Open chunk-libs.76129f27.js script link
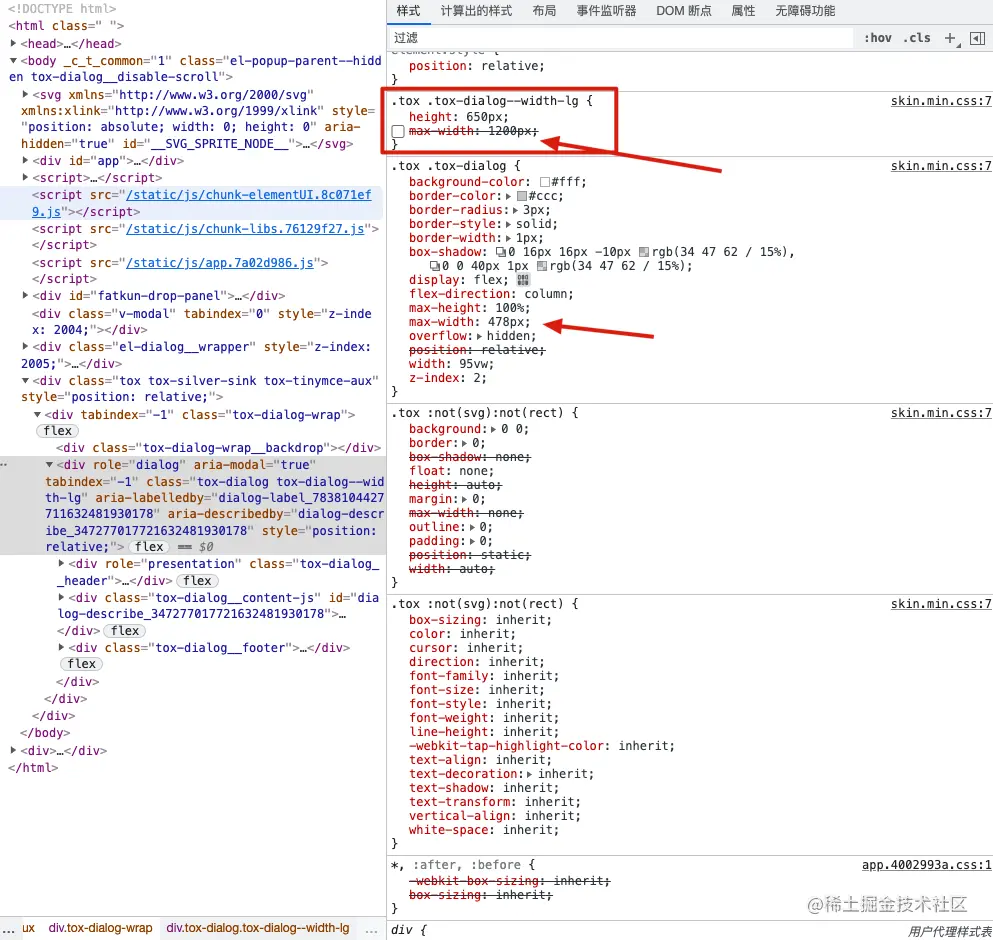993x940 pixels. (245, 229)
